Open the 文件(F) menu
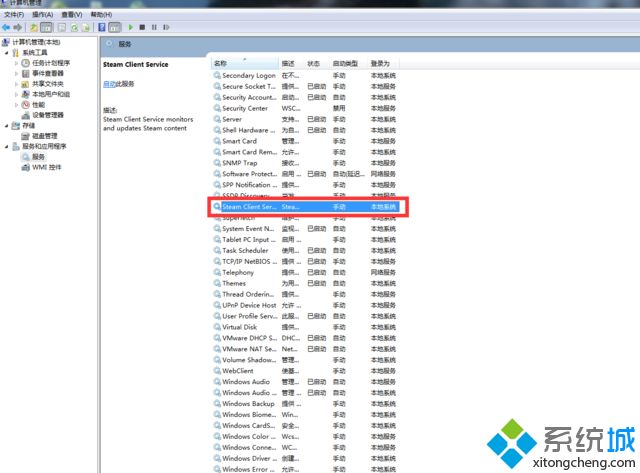The height and width of the screenshot is (473, 640). 14,15
